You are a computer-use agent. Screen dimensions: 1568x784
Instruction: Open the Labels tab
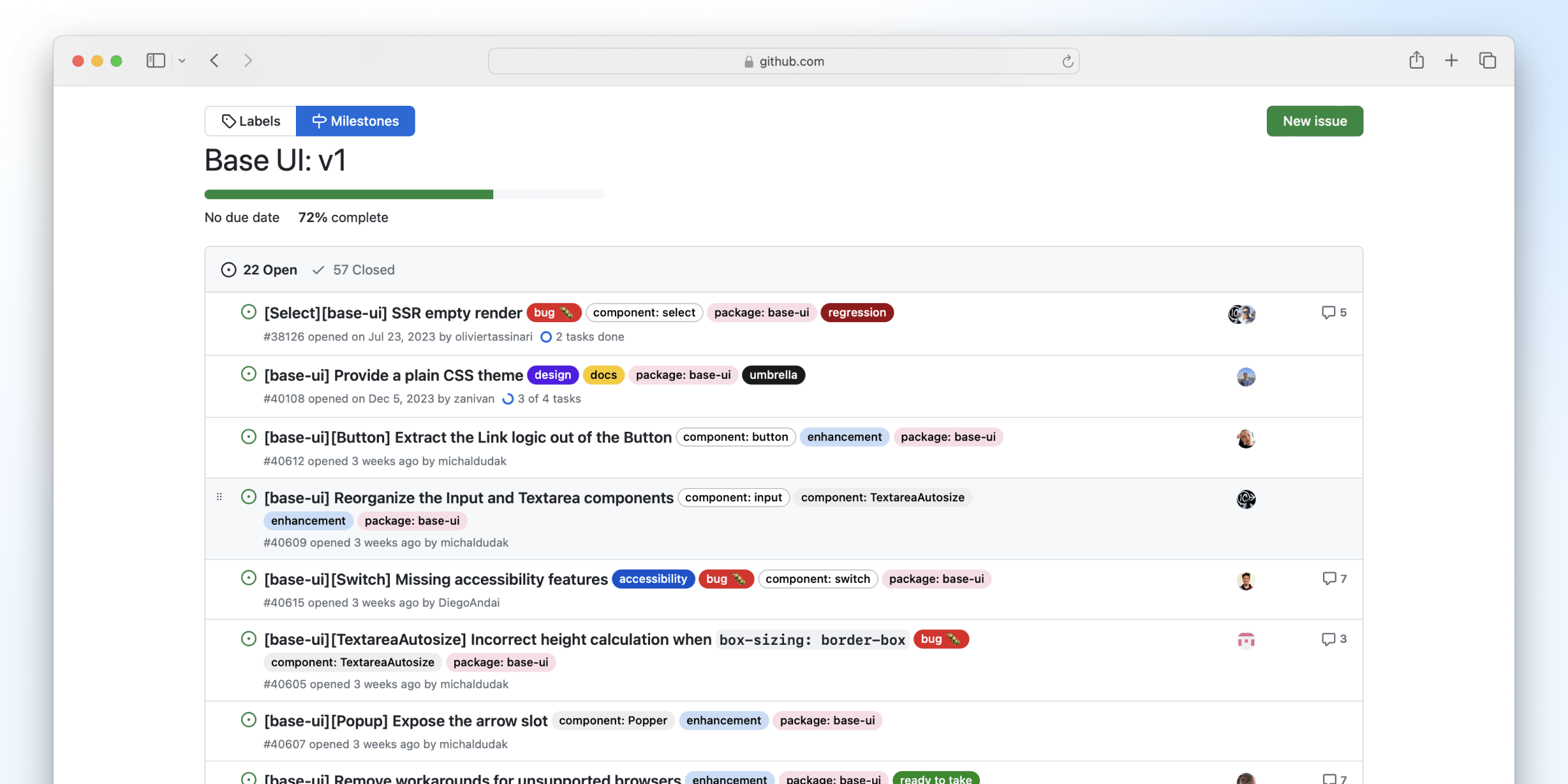[x=250, y=120]
